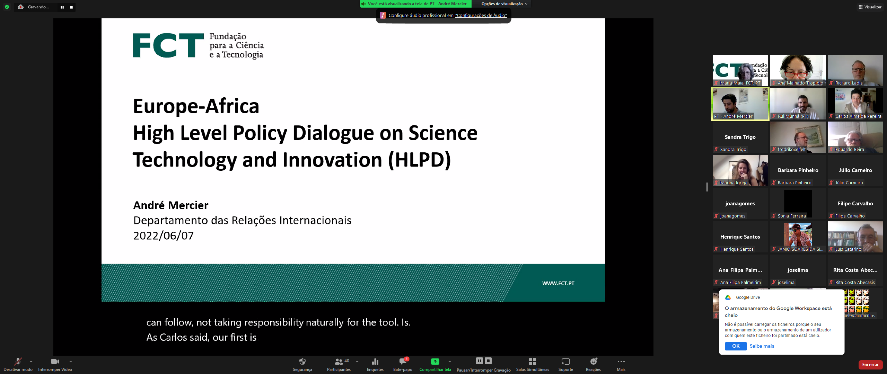The image size is (887, 374).
Task: Open the Reações emoji menu
Action: pyautogui.click(x=593, y=362)
